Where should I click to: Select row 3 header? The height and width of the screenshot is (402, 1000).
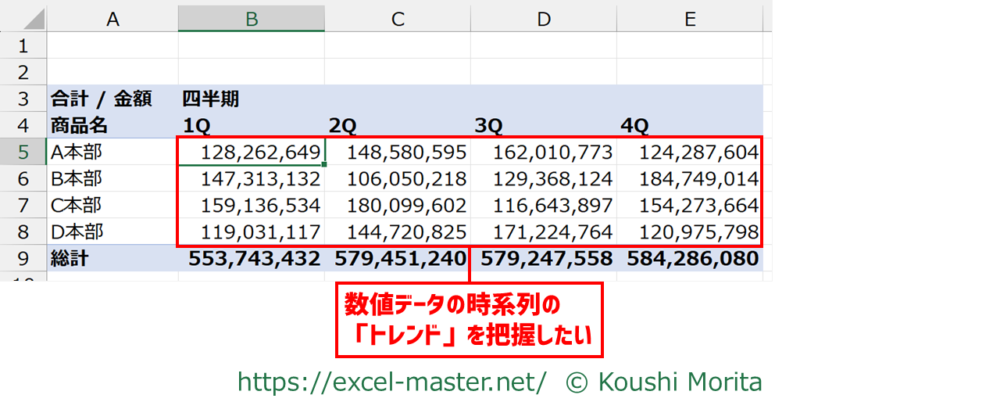coord(22,98)
